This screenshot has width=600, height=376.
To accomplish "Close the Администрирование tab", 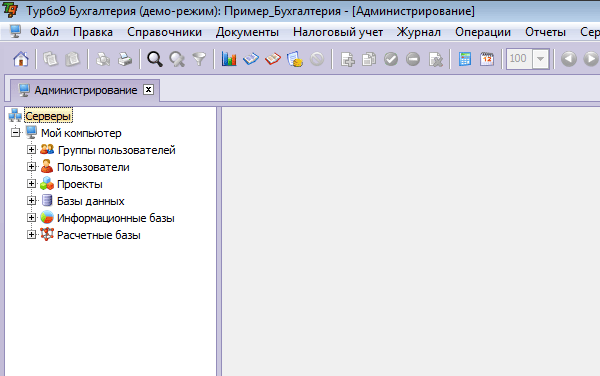I will [148, 90].
